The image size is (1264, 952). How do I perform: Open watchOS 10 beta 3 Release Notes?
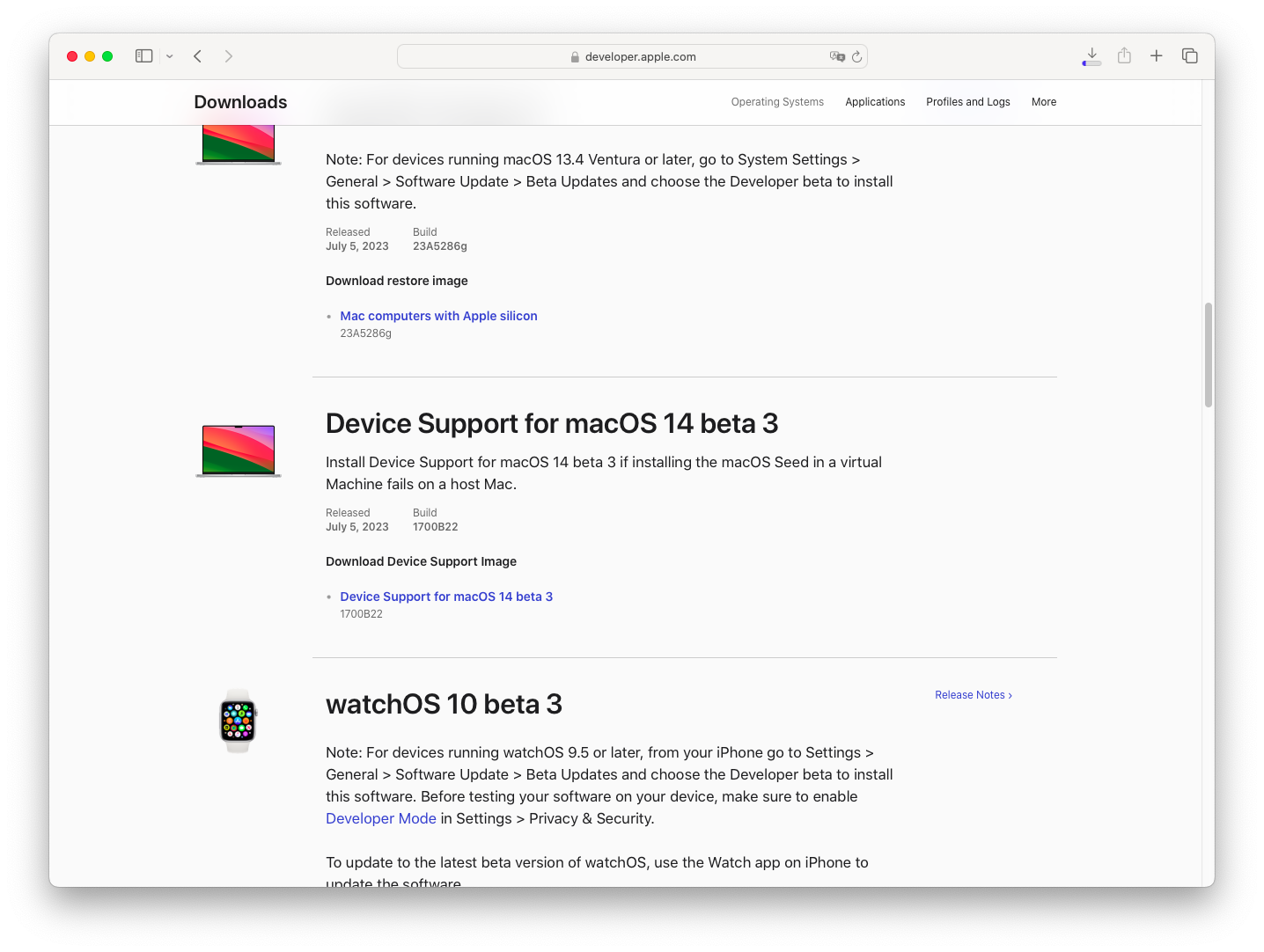coord(973,695)
